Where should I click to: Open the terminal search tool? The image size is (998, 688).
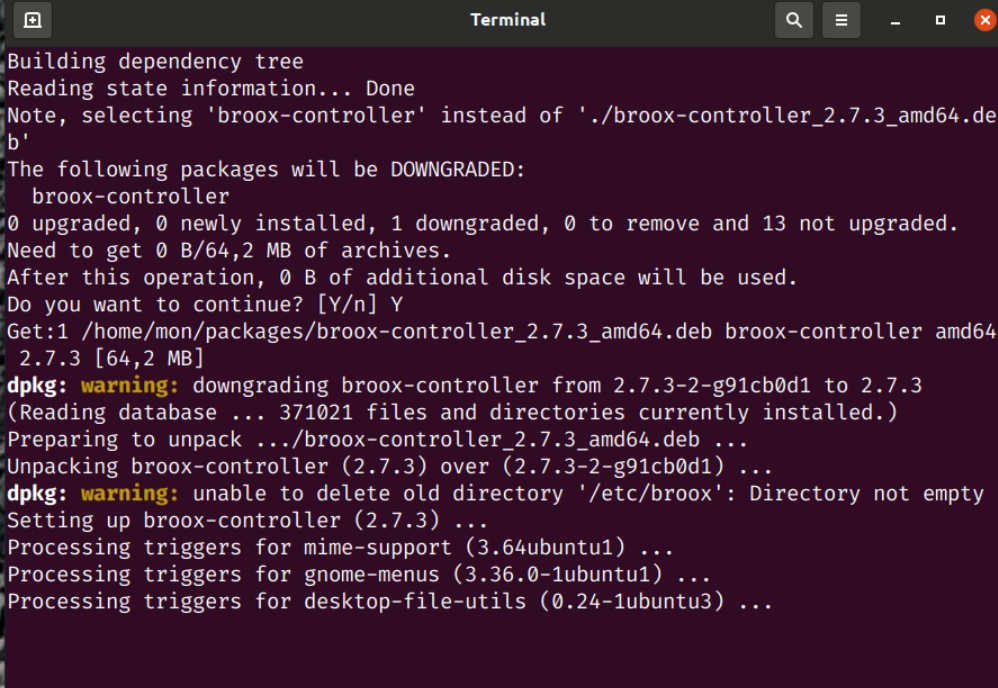pyautogui.click(x=794, y=20)
